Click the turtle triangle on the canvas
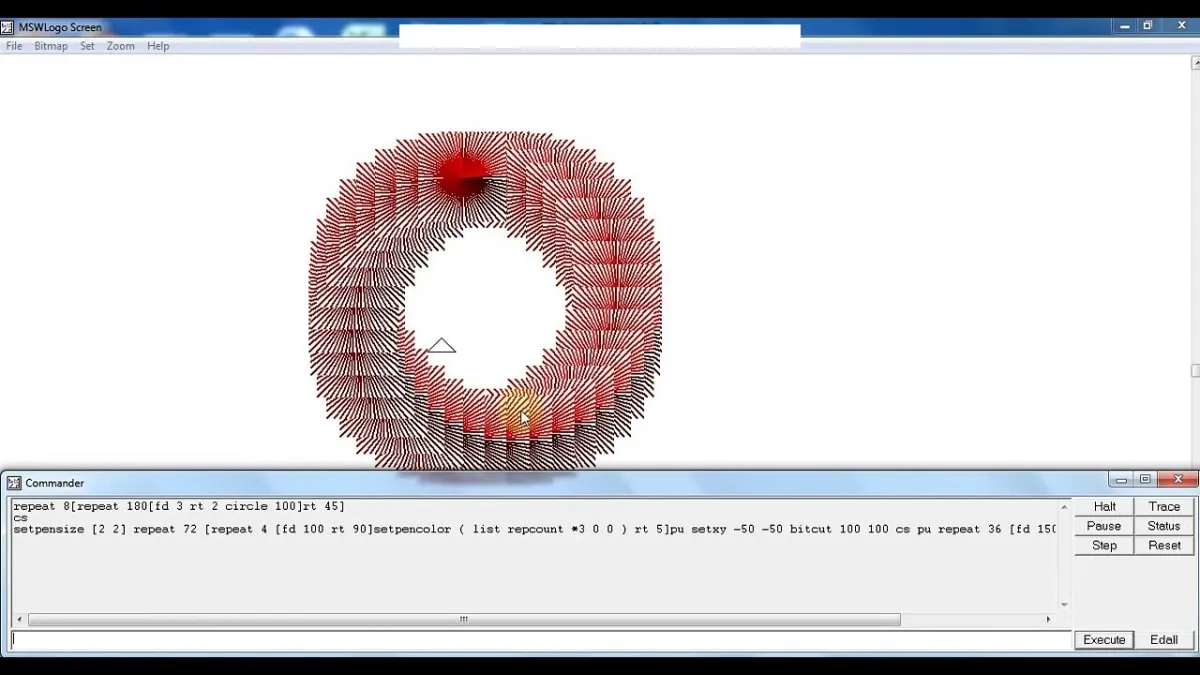The image size is (1200, 675). pos(441,346)
